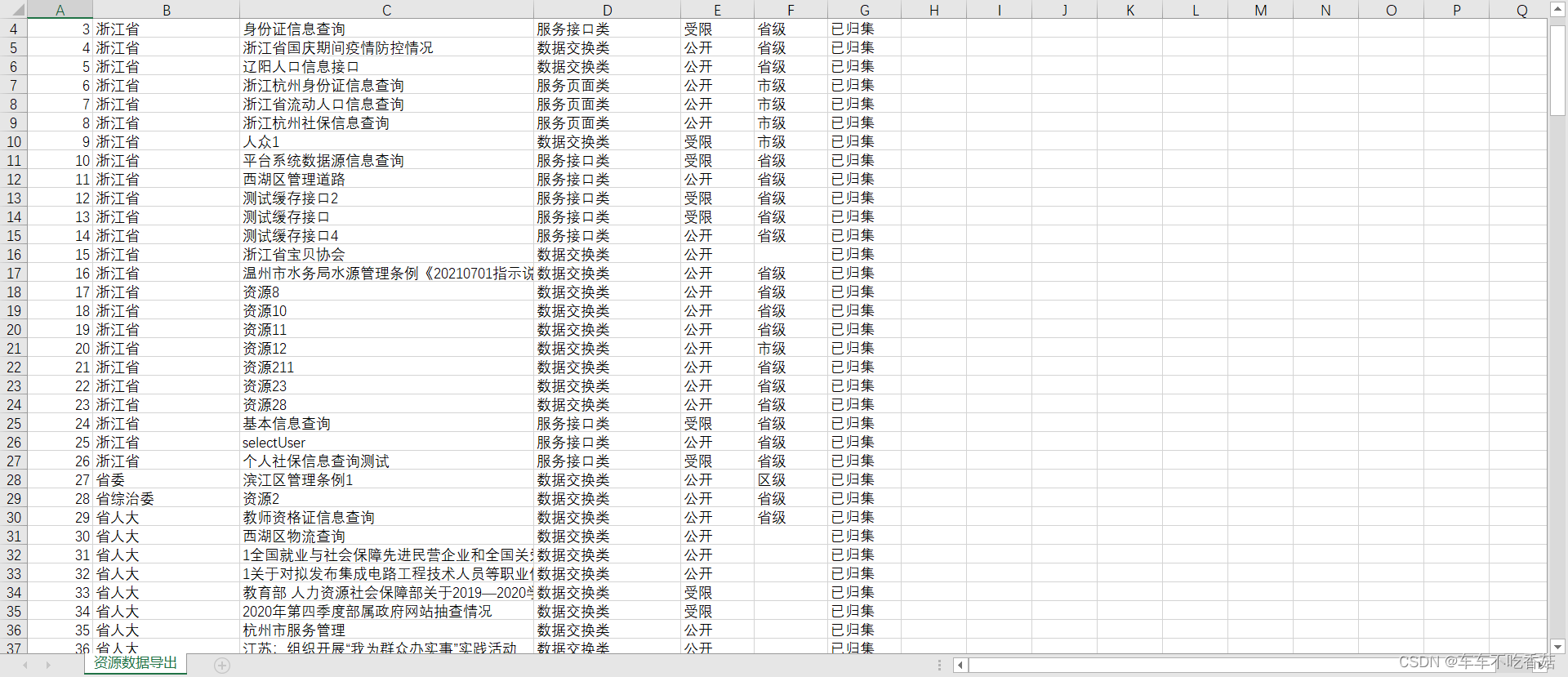Select column A header
The height and width of the screenshot is (677, 1568).
60,10
